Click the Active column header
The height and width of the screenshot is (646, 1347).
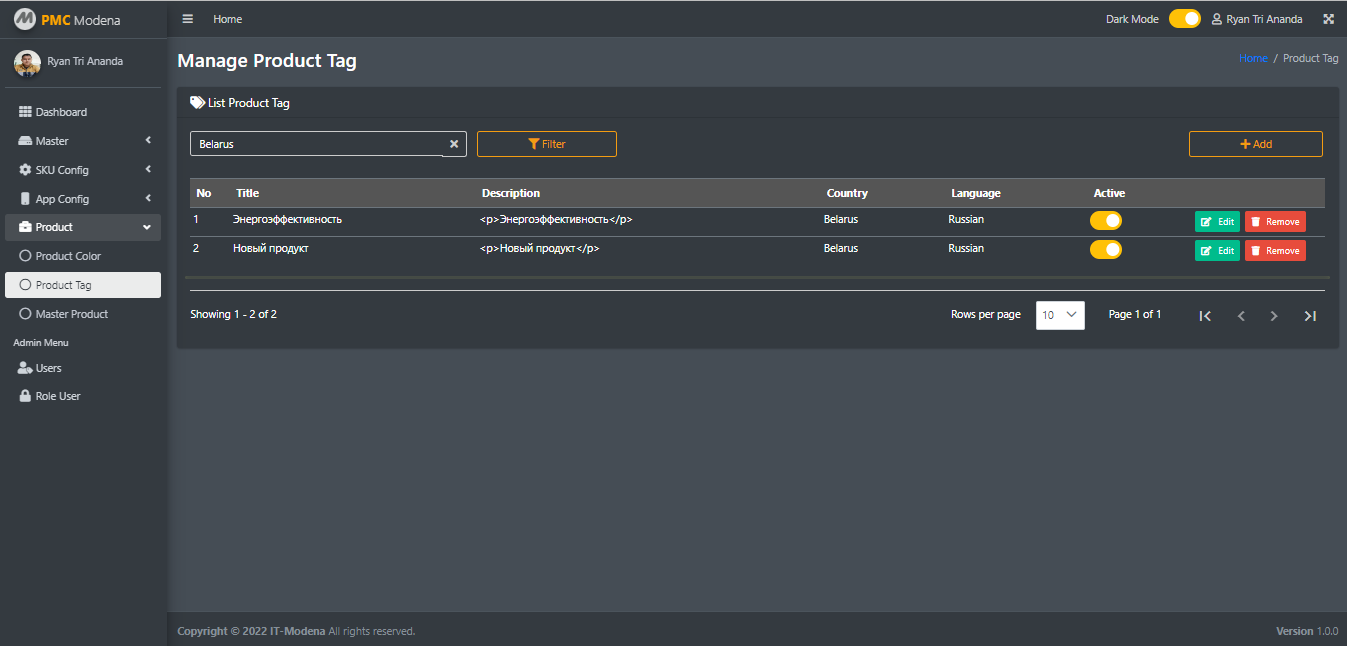pos(1109,193)
